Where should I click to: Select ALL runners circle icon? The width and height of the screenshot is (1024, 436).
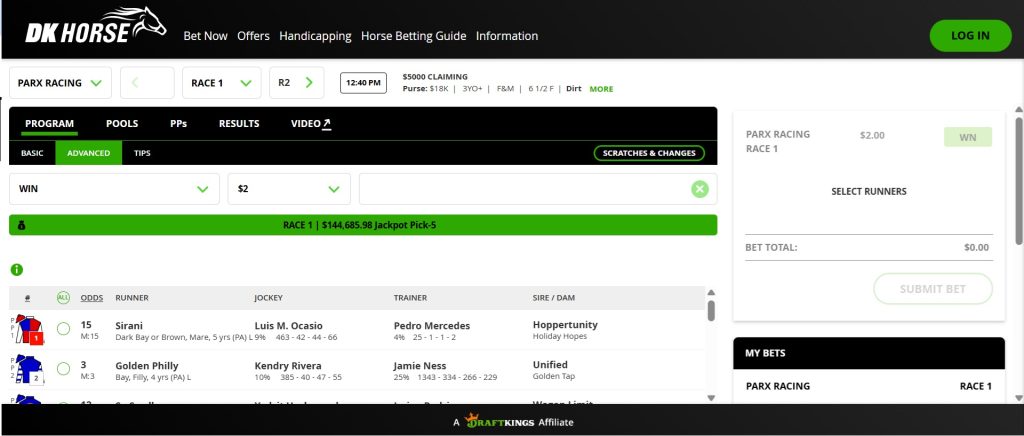(x=63, y=298)
